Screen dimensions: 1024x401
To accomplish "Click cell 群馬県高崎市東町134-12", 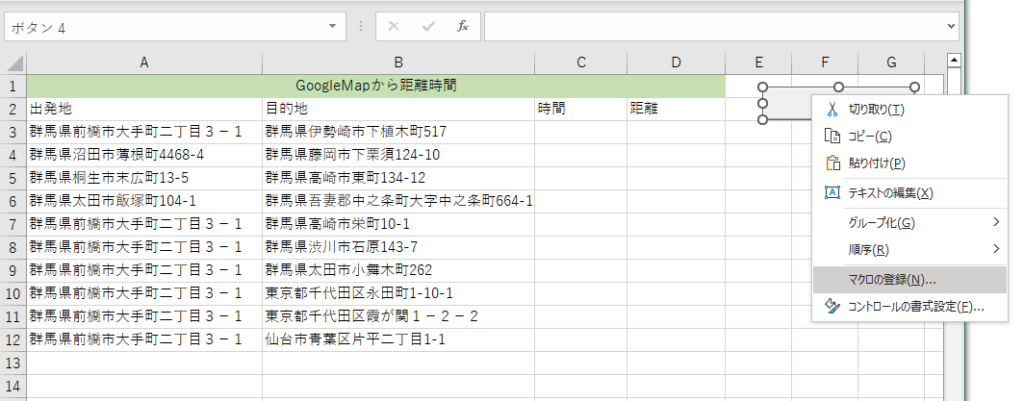I will pos(398,178).
